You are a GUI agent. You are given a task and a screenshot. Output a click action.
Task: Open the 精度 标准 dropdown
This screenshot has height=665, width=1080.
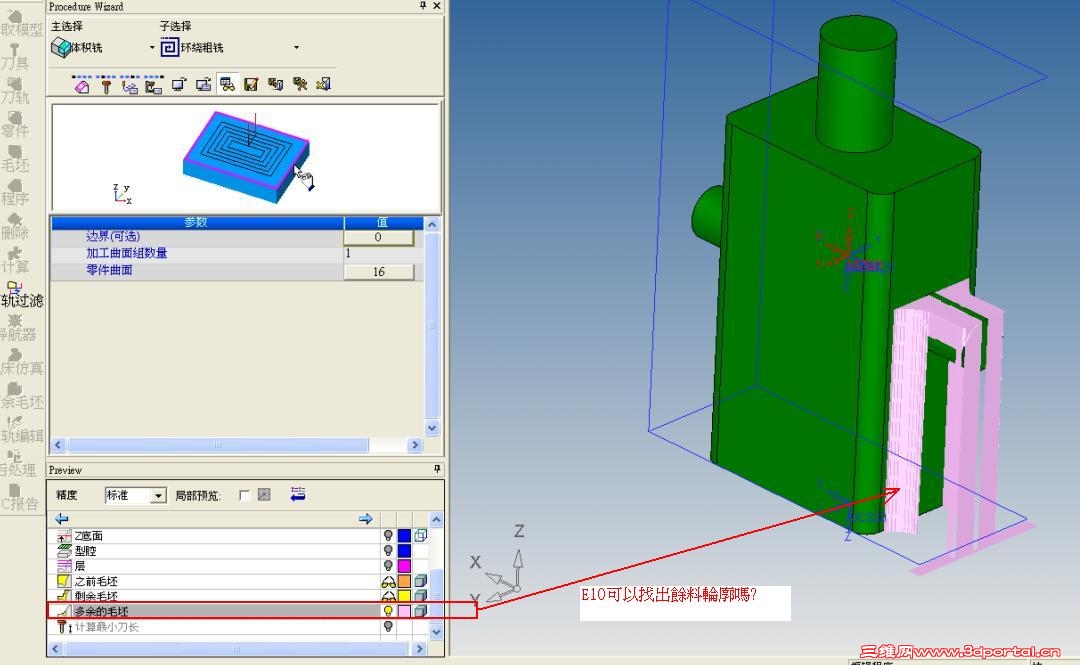point(158,495)
